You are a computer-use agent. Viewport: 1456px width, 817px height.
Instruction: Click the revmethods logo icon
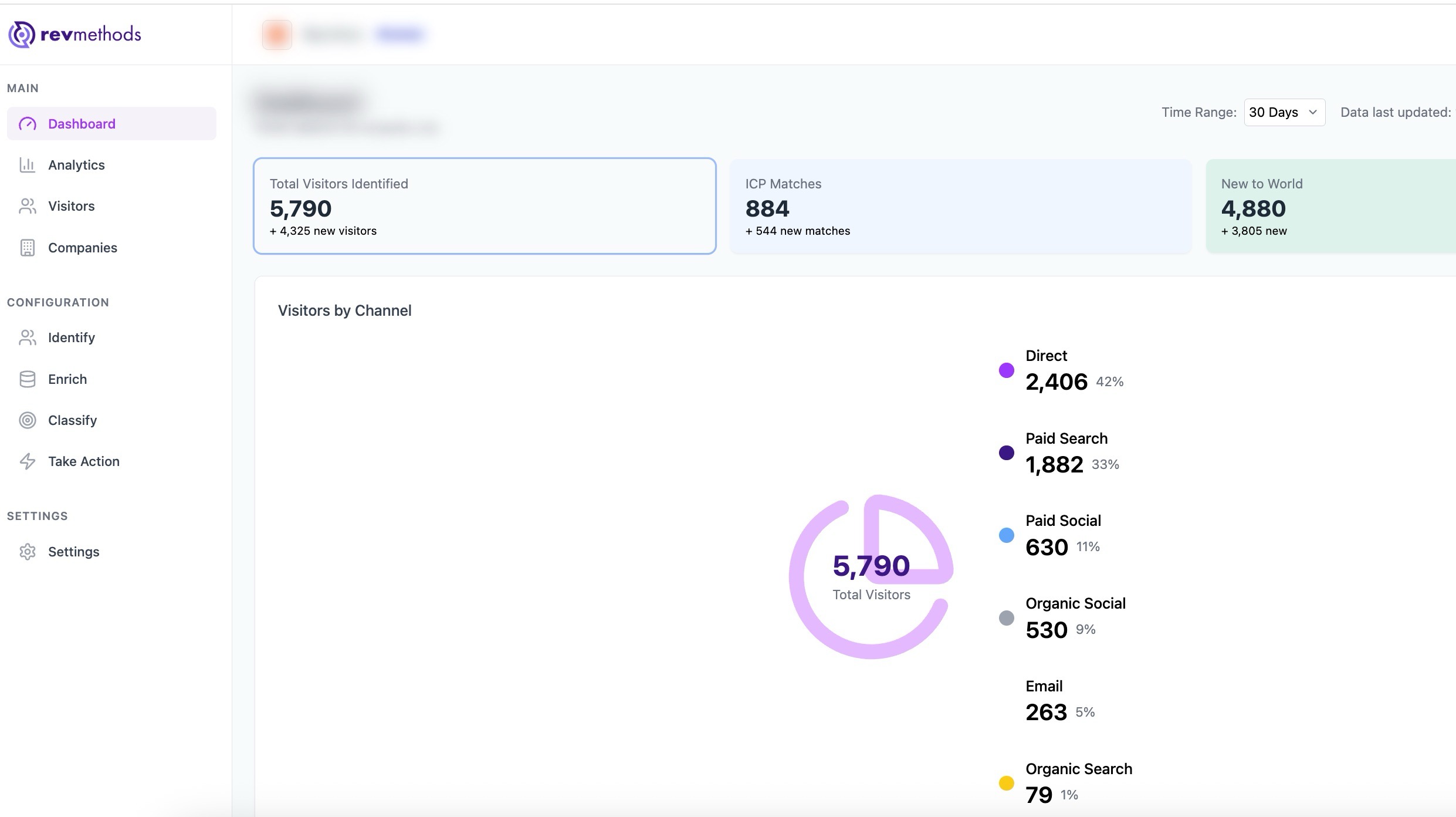coord(22,34)
